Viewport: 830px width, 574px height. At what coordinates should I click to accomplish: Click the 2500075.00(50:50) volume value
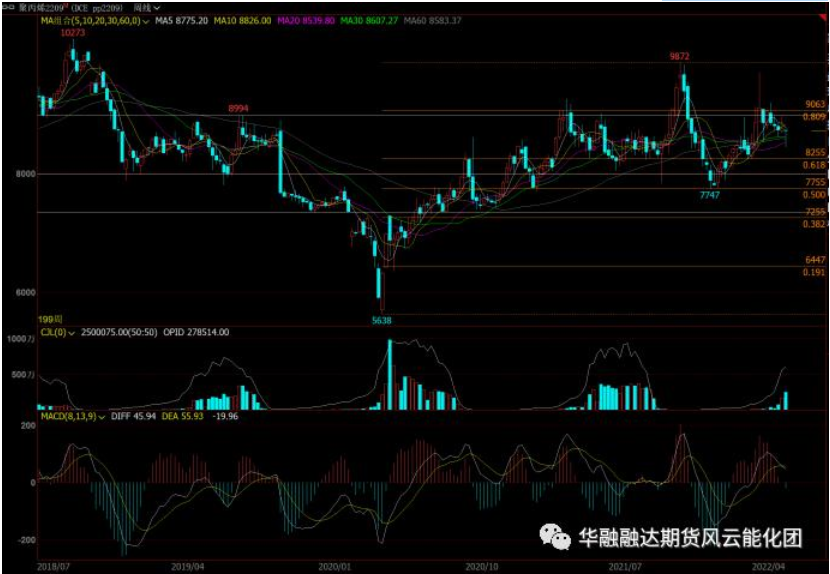click(119, 333)
